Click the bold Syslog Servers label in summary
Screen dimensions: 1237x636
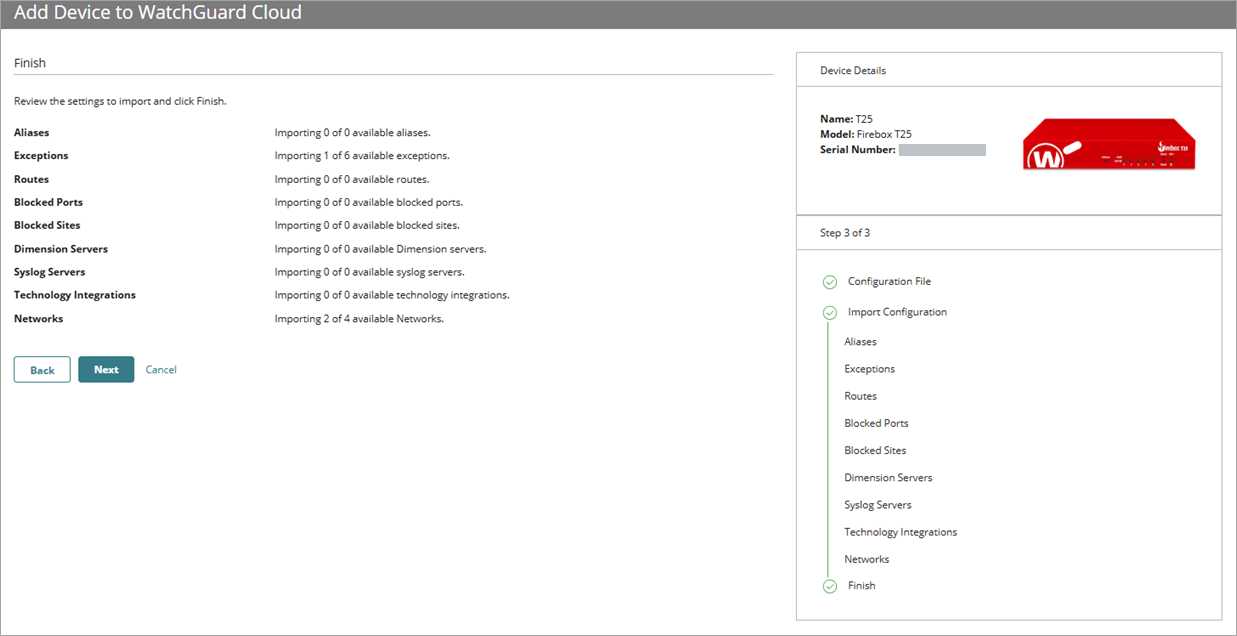50,272
